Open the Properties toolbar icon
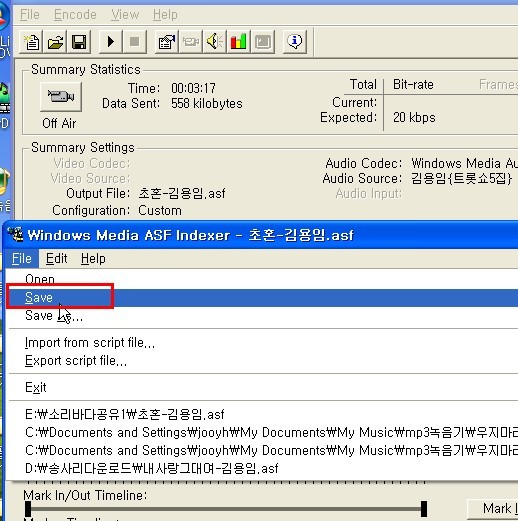The image size is (518, 521). click(167, 42)
